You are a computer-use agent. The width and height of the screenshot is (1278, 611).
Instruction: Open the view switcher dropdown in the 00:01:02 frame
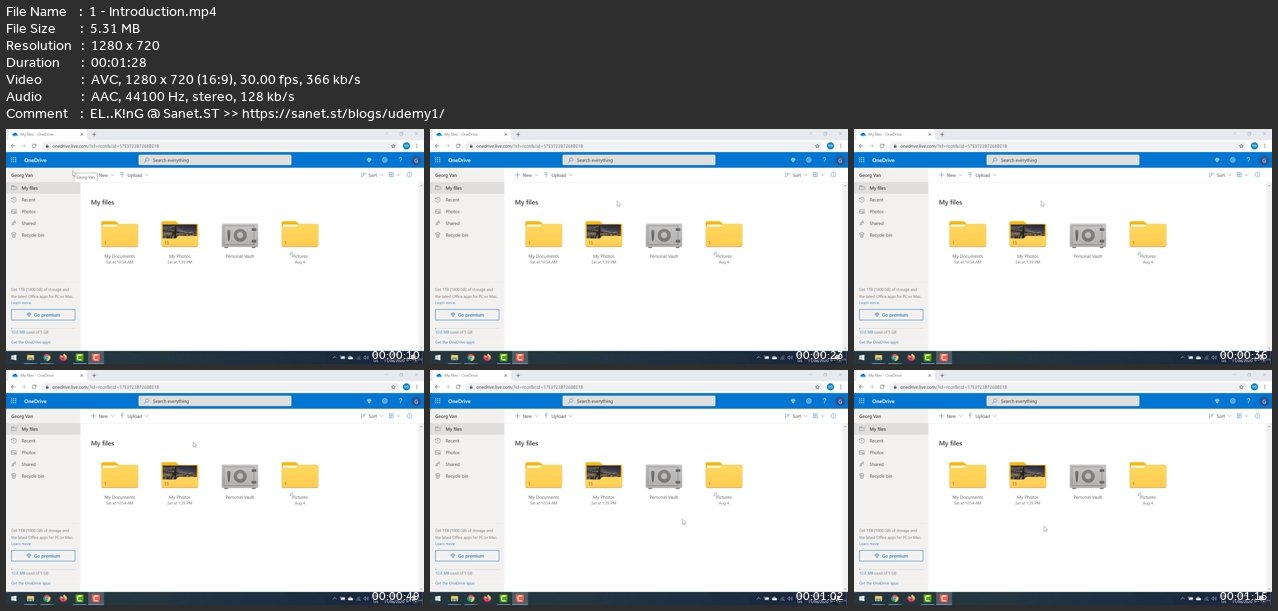pyautogui.click(x=820, y=416)
